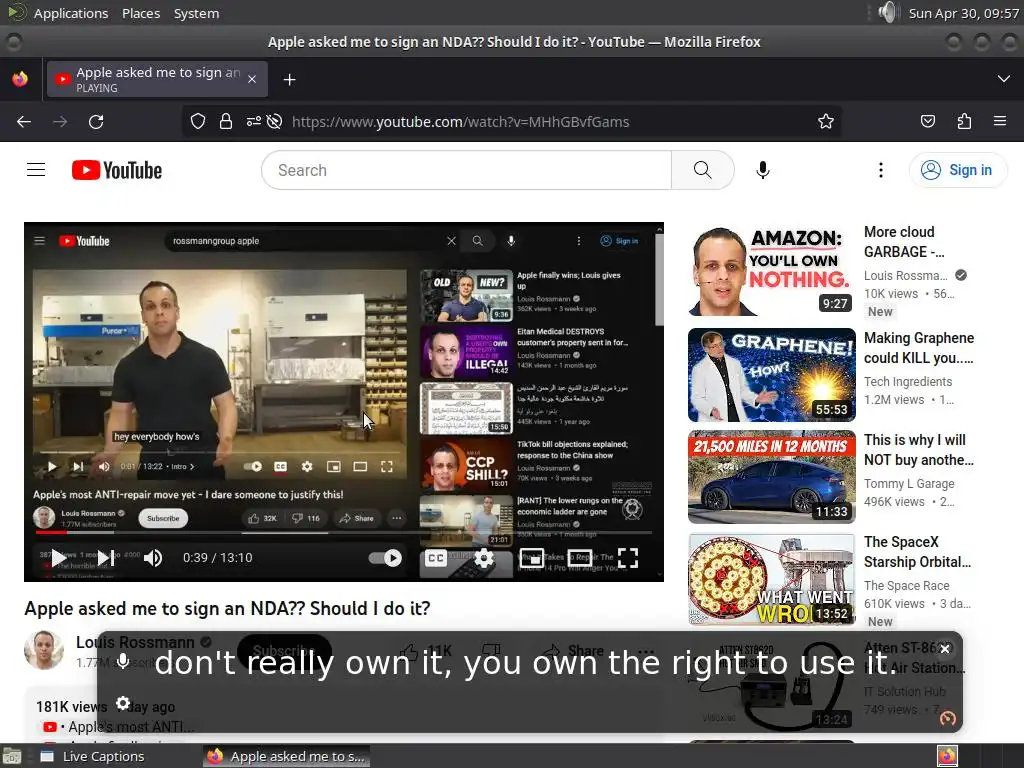Close the Apple NDA YouTube tab
The image size is (1024, 768).
coord(251,79)
